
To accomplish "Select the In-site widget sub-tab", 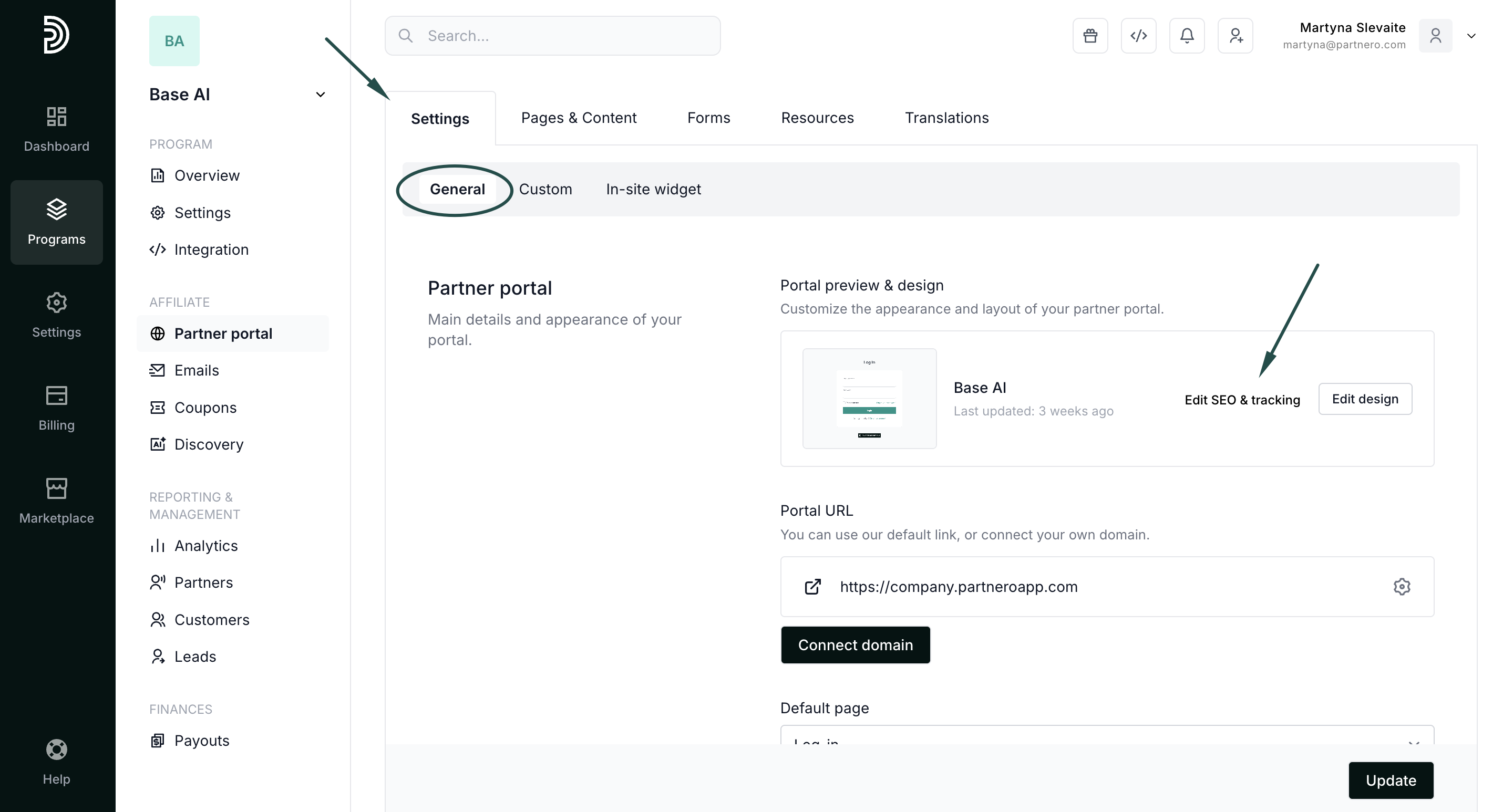I will pyautogui.click(x=653, y=189).
